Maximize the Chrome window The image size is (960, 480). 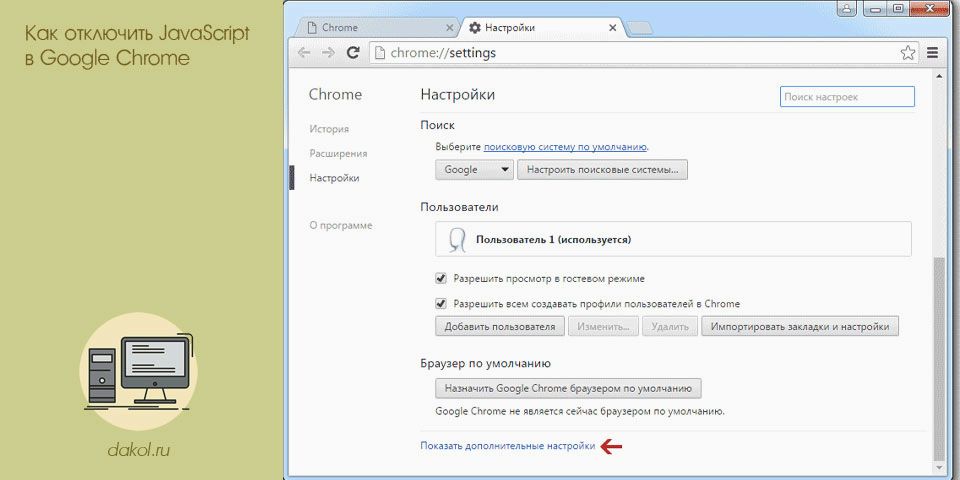[x=897, y=7]
